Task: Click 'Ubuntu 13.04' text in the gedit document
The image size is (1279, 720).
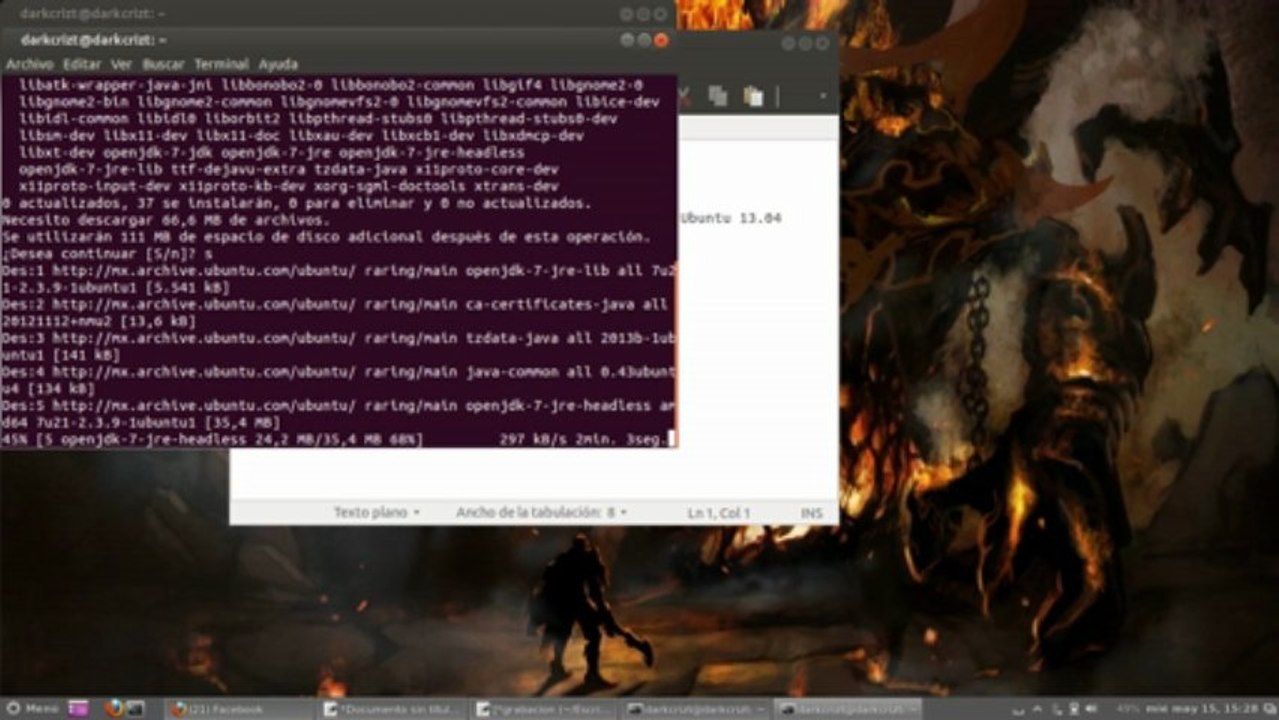Action: pyautogui.click(x=732, y=218)
